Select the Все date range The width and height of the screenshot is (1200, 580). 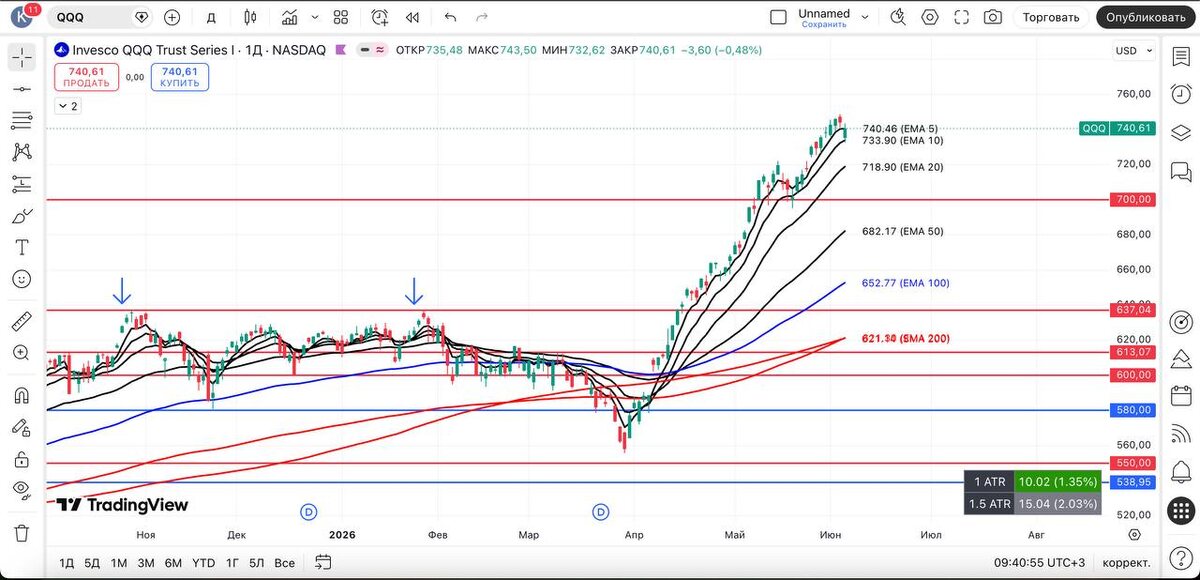[284, 563]
